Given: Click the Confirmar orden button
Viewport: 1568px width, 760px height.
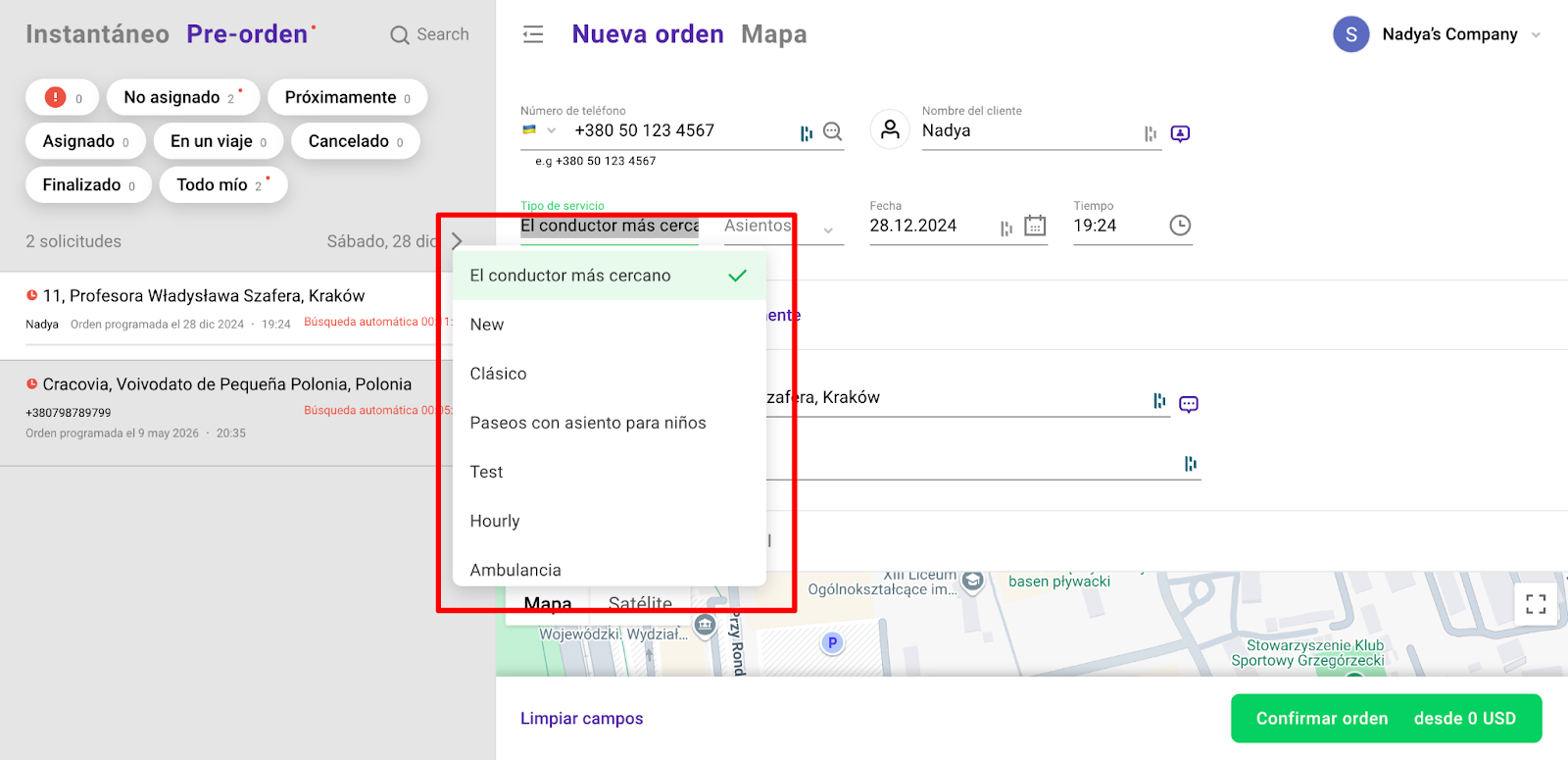Looking at the screenshot, I should 1386,719.
